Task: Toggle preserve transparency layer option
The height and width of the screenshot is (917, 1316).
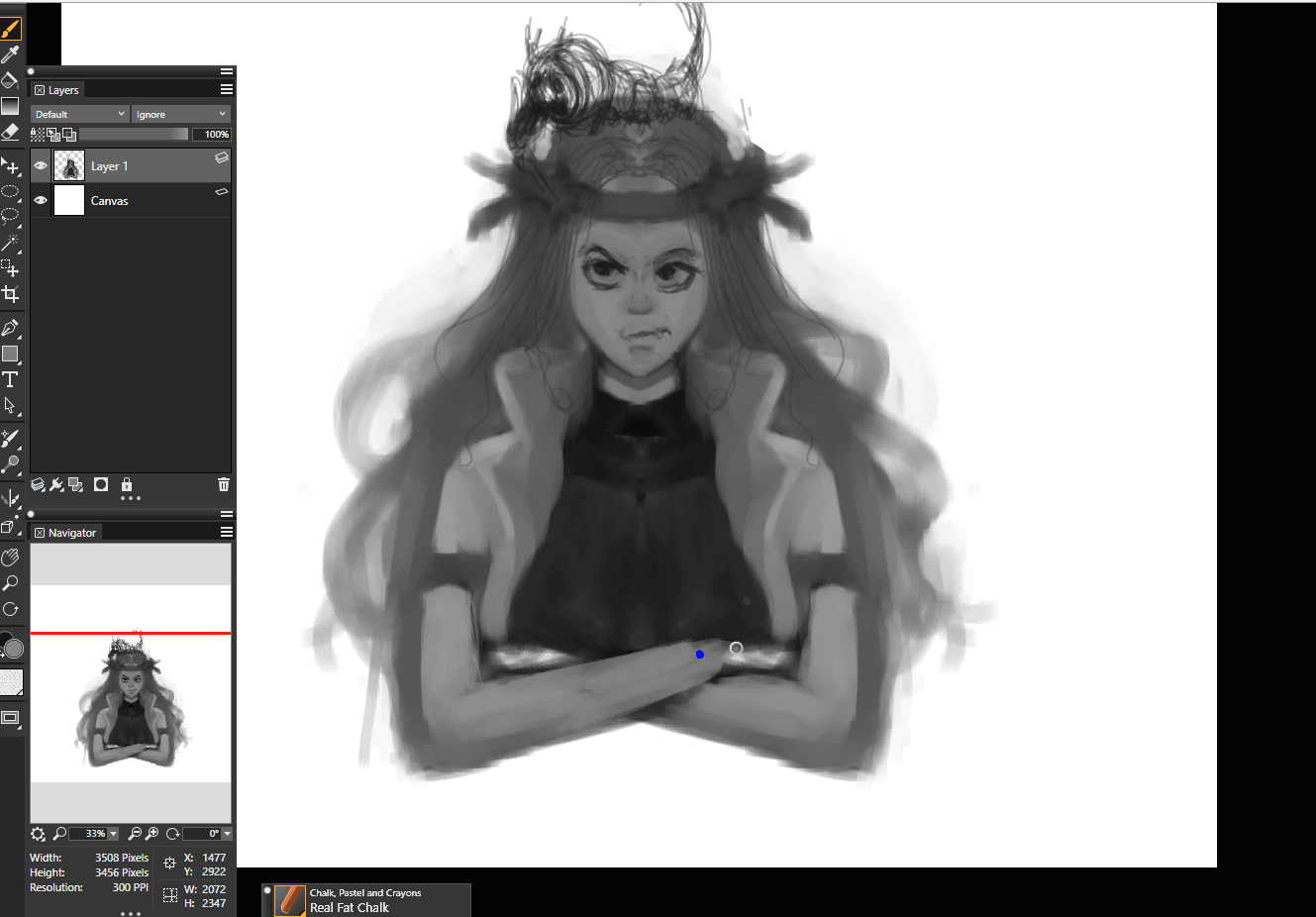Action: point(69,135)
